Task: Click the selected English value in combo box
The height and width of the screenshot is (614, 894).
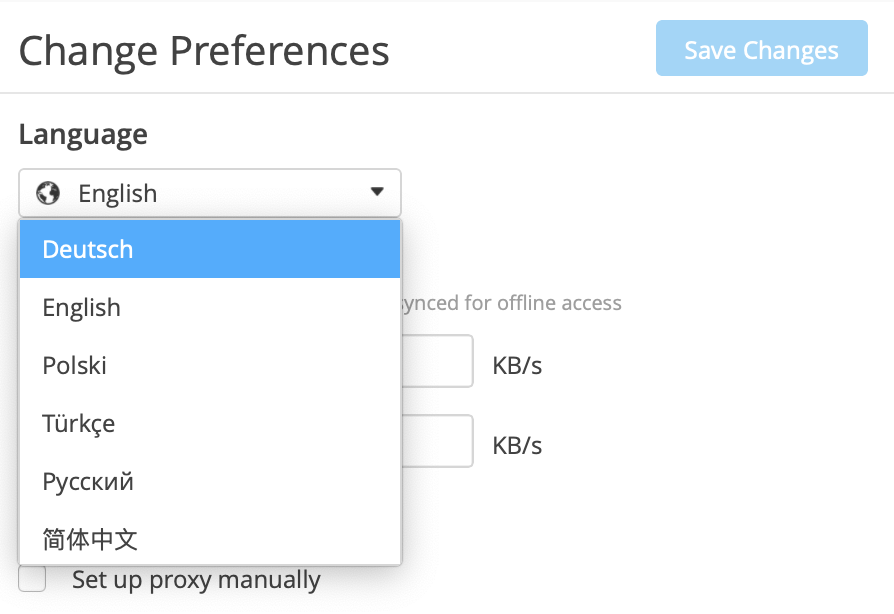Action: (x=117, y=193)
